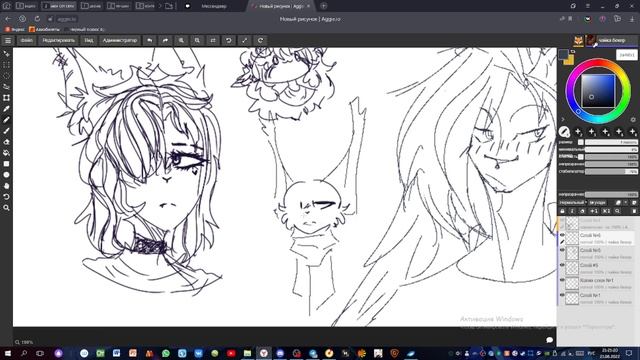
Task: Select the ellipse shape tool
Action: (6, 175)
